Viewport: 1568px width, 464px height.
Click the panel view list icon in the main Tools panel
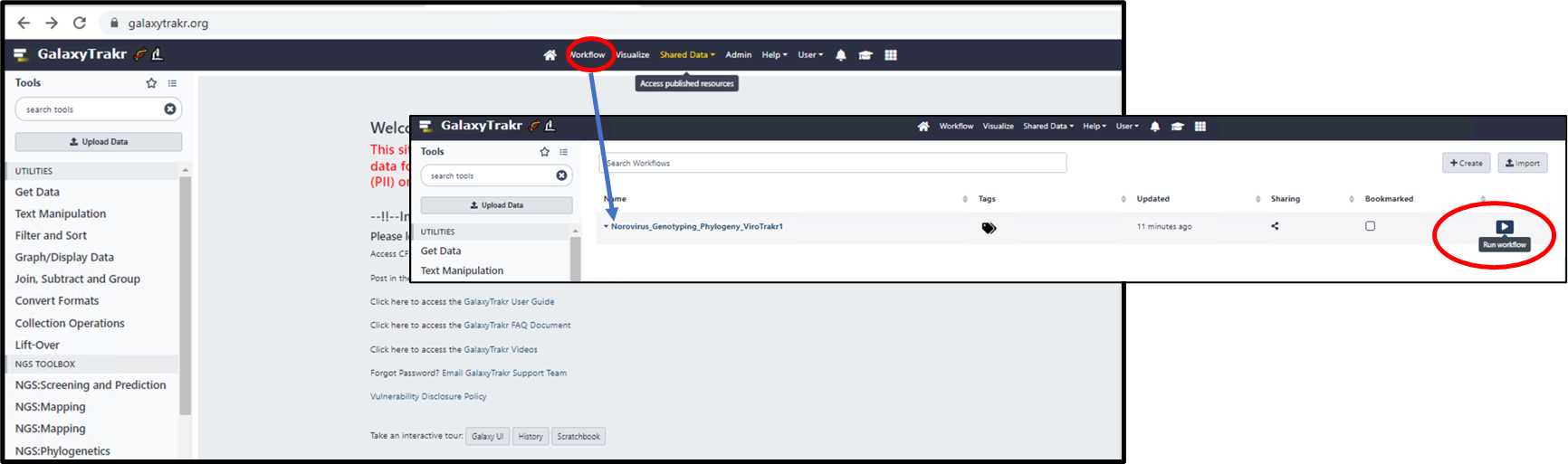click(x=172, y=83)
